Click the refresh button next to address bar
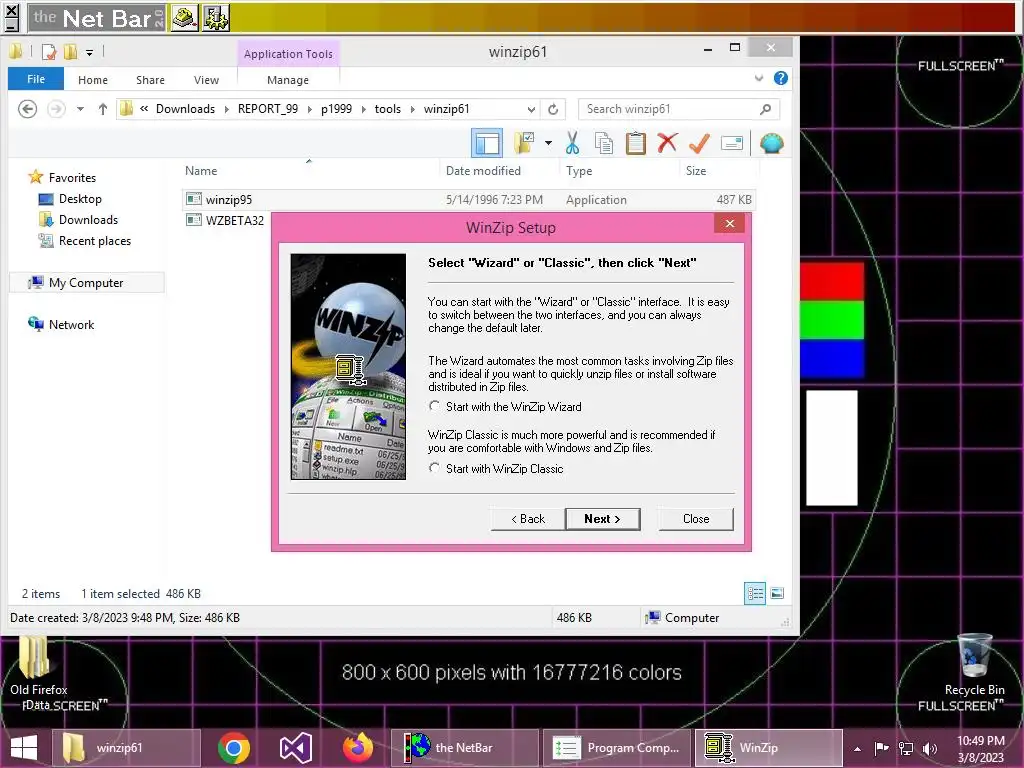Image resolution: width=1024 pixels, height=768 pixels. point(553,109)
